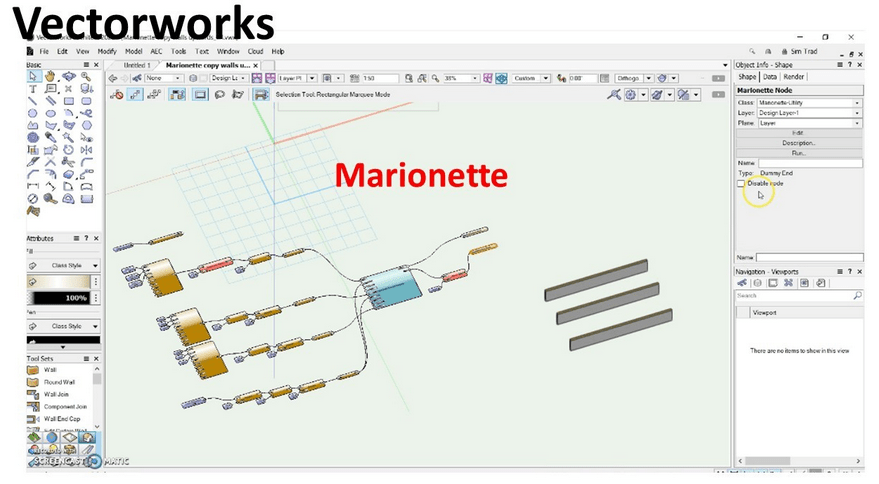The image size is (879, 484).
Task: Choose the Round Wall tool
Action: pyautogui.click(x=58, y=382)
